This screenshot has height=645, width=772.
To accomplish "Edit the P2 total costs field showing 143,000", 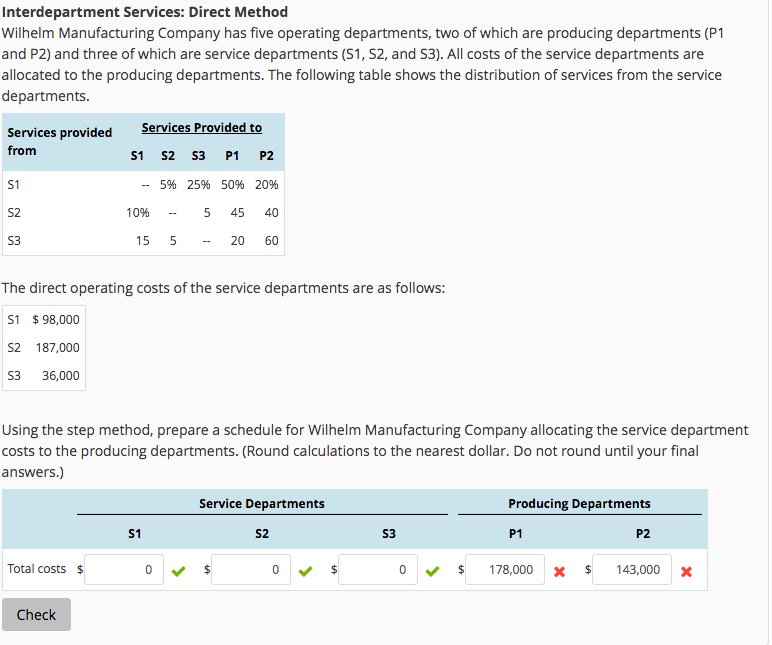I will (x=632, y=570).
